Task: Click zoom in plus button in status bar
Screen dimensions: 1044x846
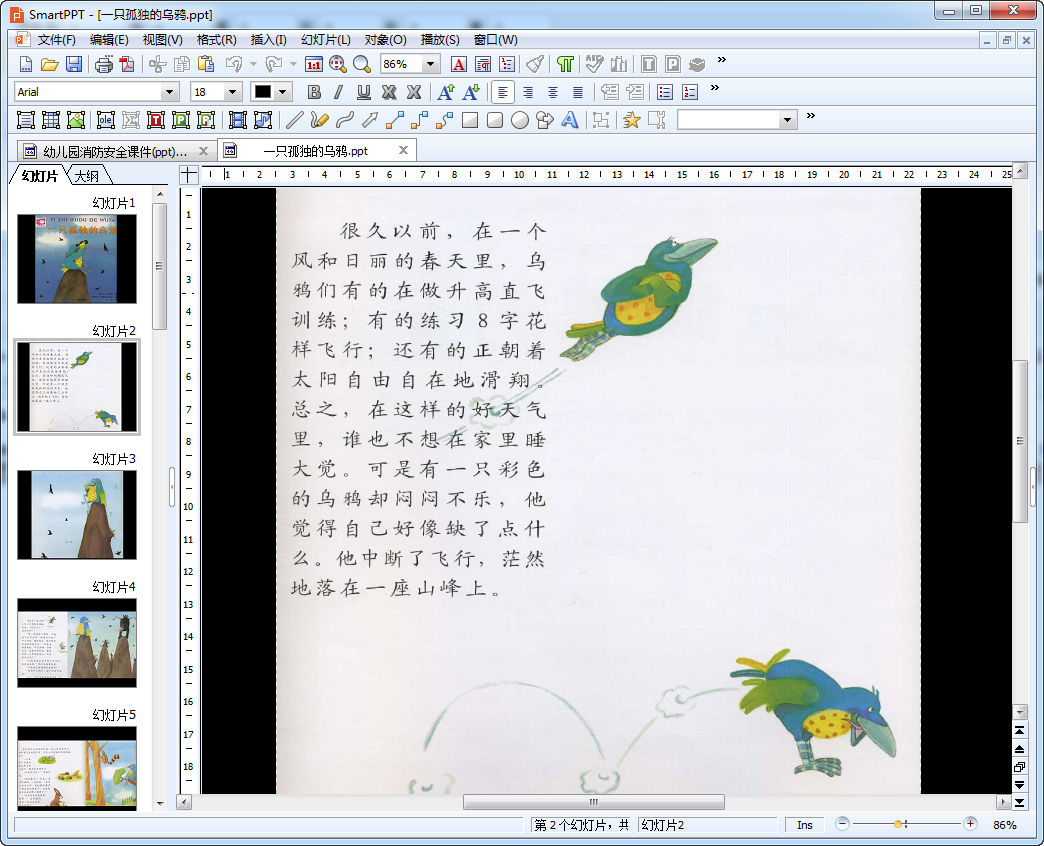Action: 970,824
